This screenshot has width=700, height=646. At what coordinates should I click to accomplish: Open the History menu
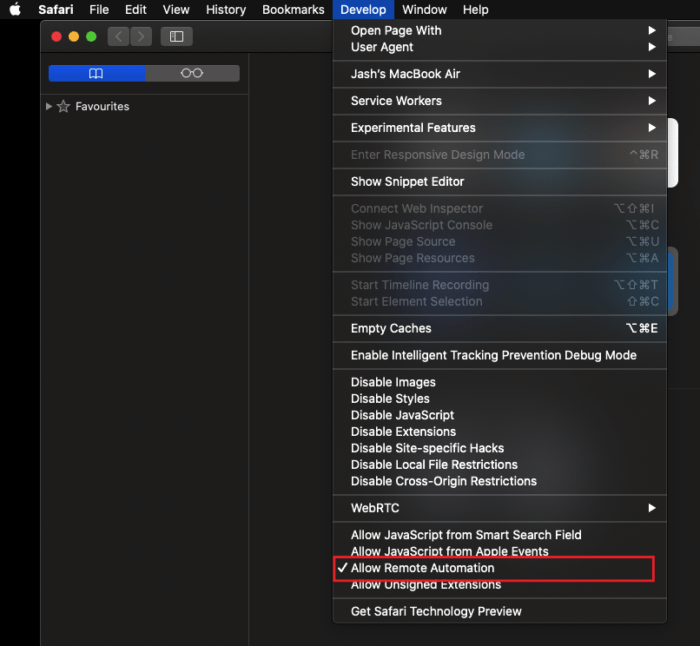pos(226,9)
